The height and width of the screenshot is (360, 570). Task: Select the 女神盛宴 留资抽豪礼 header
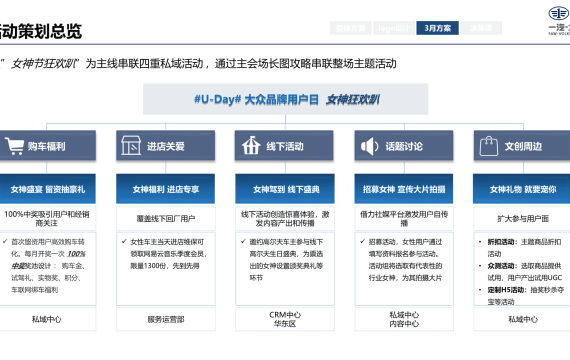coord(48,189)
